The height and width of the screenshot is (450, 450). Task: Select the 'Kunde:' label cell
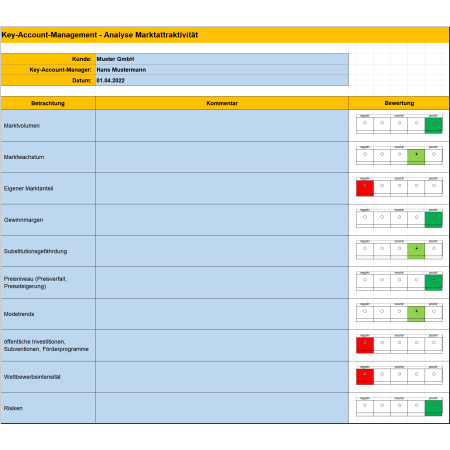[48, 59]
